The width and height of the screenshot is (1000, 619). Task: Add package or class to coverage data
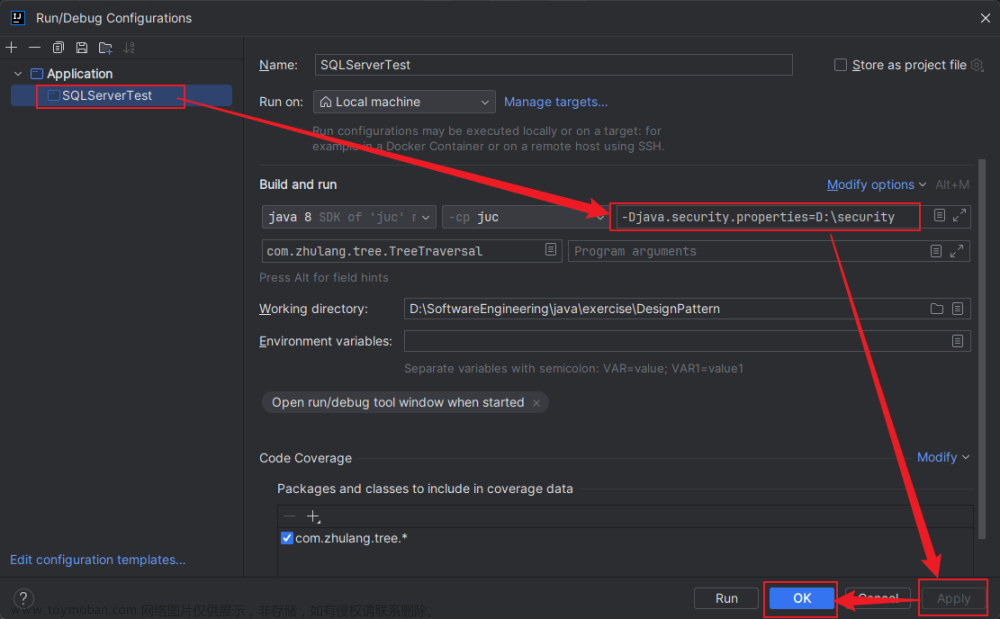tap(313, 516)
